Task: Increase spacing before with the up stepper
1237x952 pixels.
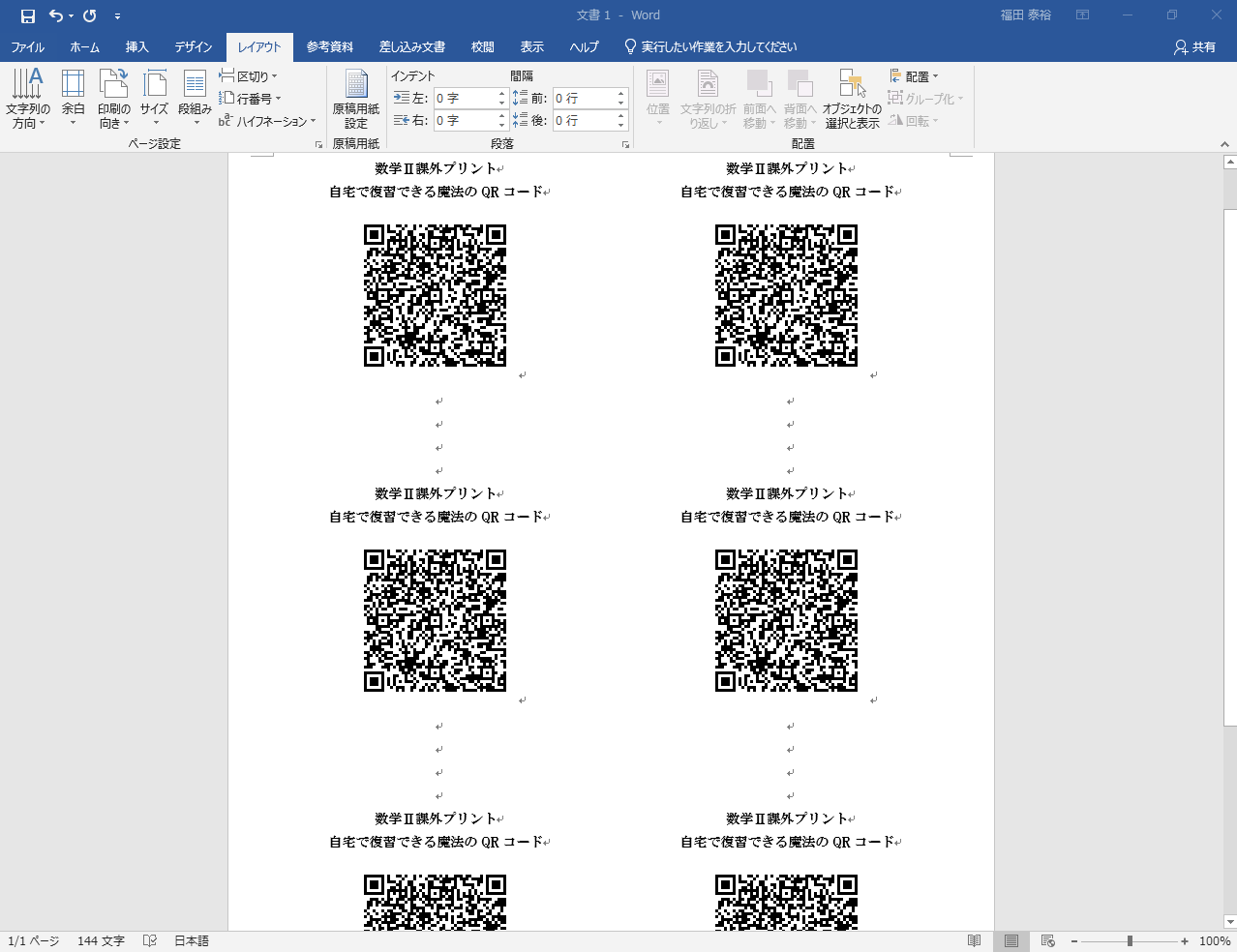Action: pos(621,94)
